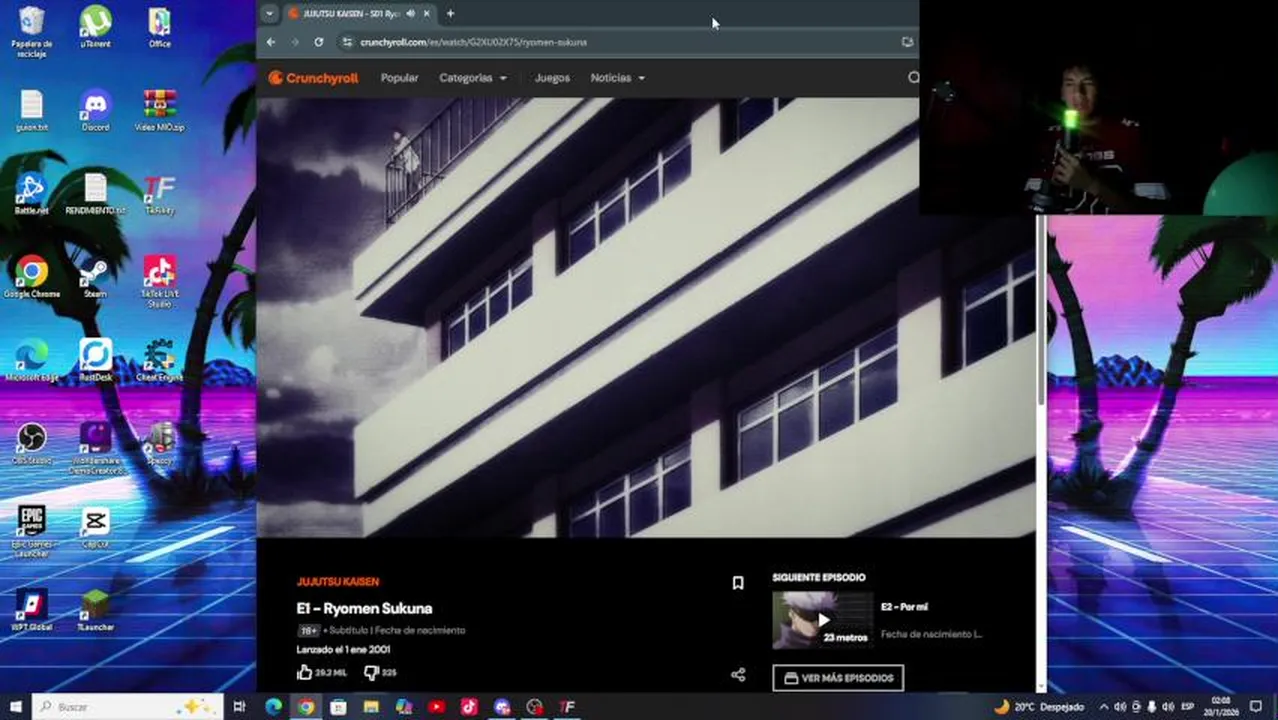Open Wondershare DemoCreator desktop shortcut
This screenshot has width=1278, height=720.
96,448
